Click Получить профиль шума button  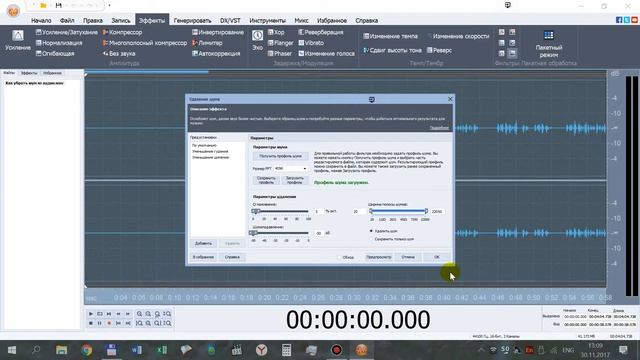pos(280,156)
